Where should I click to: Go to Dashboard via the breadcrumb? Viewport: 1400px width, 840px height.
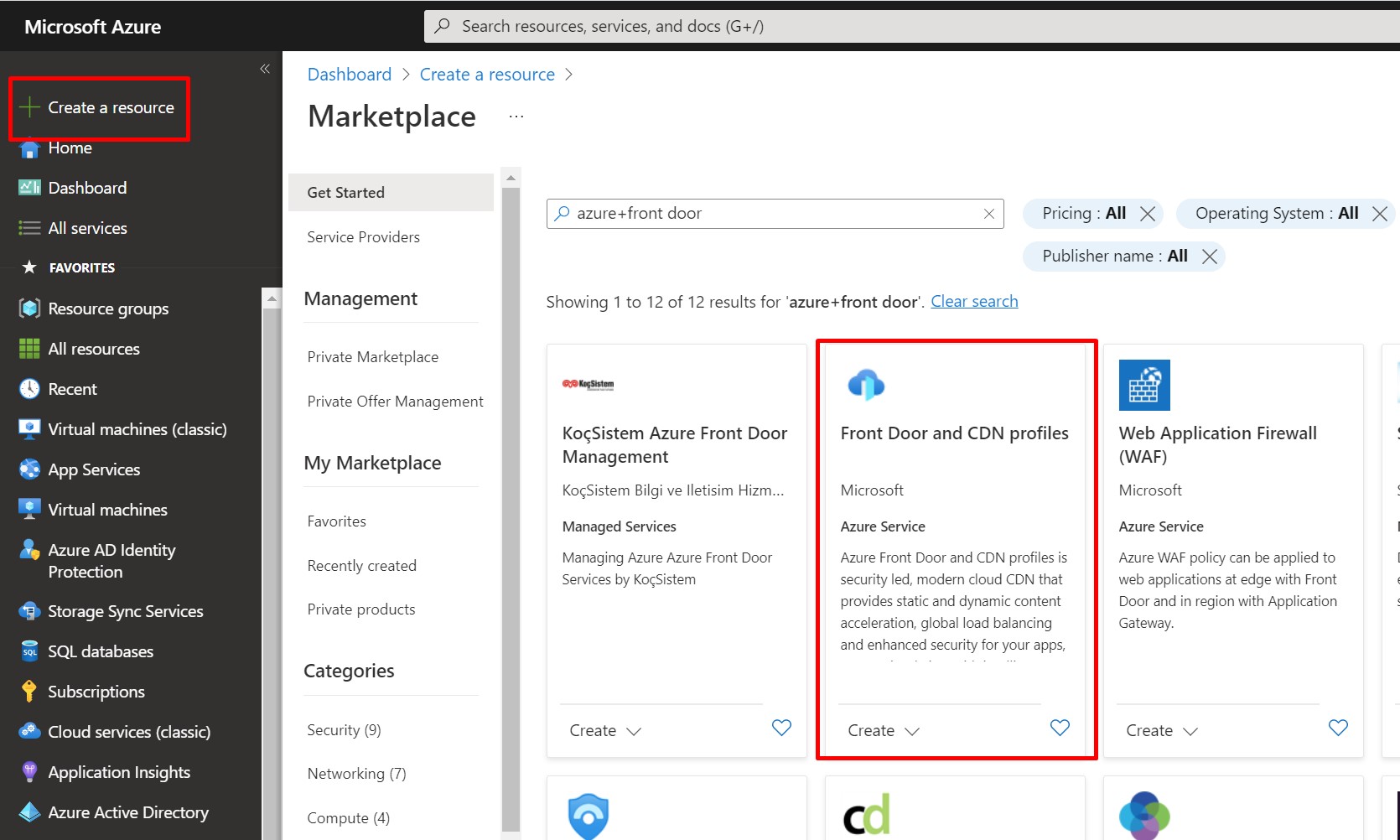[349, 75]
